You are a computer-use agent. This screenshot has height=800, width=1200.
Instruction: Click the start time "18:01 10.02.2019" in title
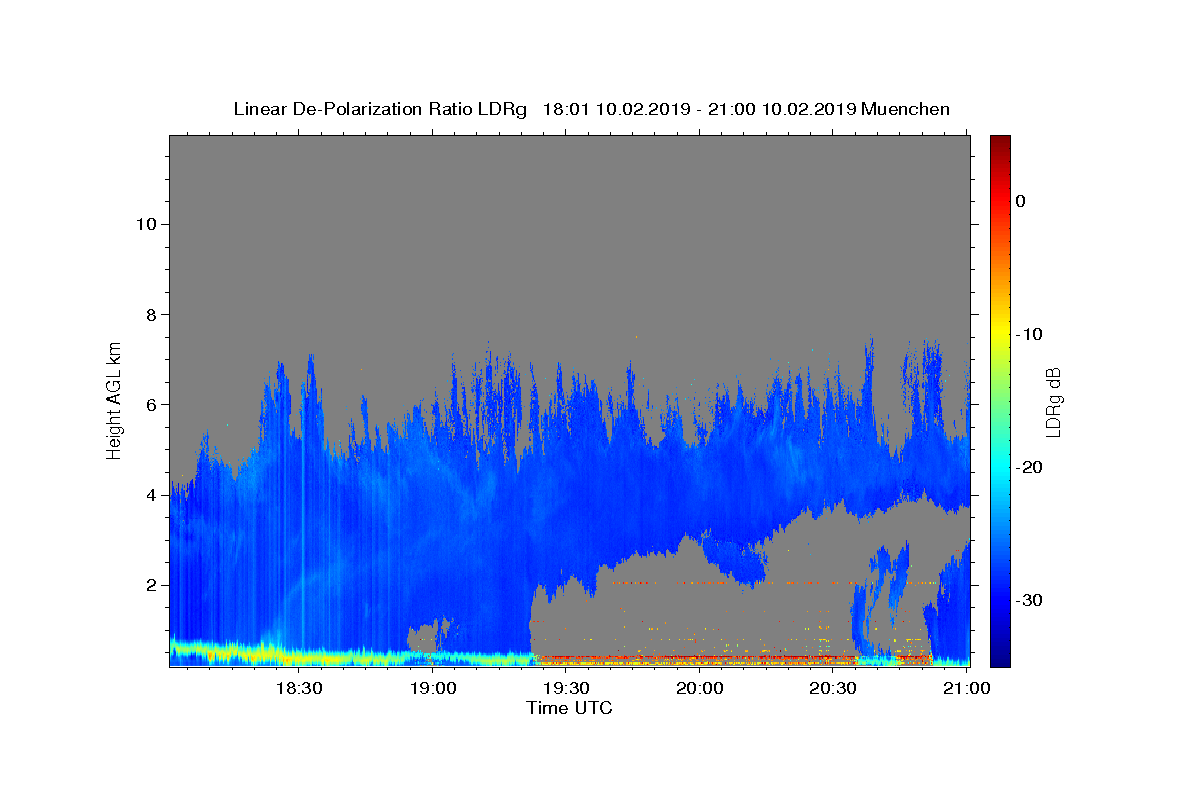tap(616, 109)
